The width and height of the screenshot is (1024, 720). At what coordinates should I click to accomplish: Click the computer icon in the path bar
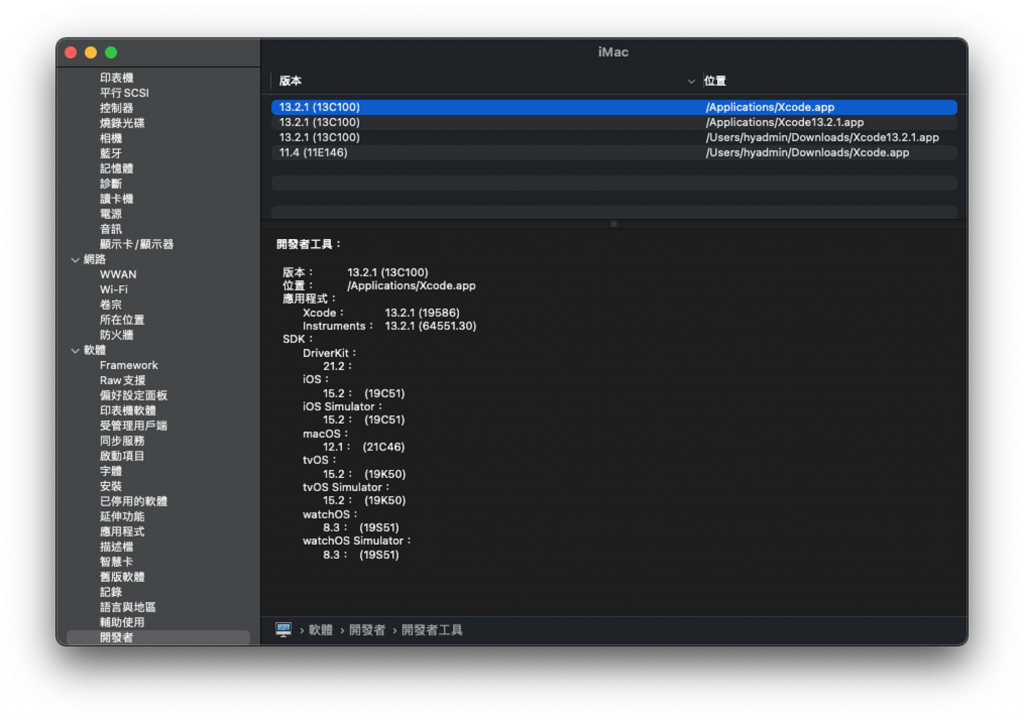[x=283, y=630]
